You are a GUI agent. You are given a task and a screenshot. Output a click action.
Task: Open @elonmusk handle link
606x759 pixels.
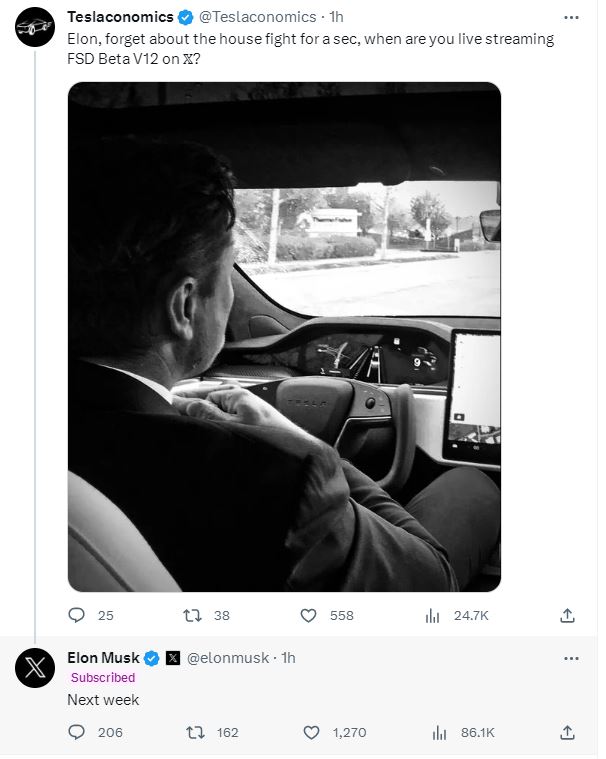click(227, 658)
